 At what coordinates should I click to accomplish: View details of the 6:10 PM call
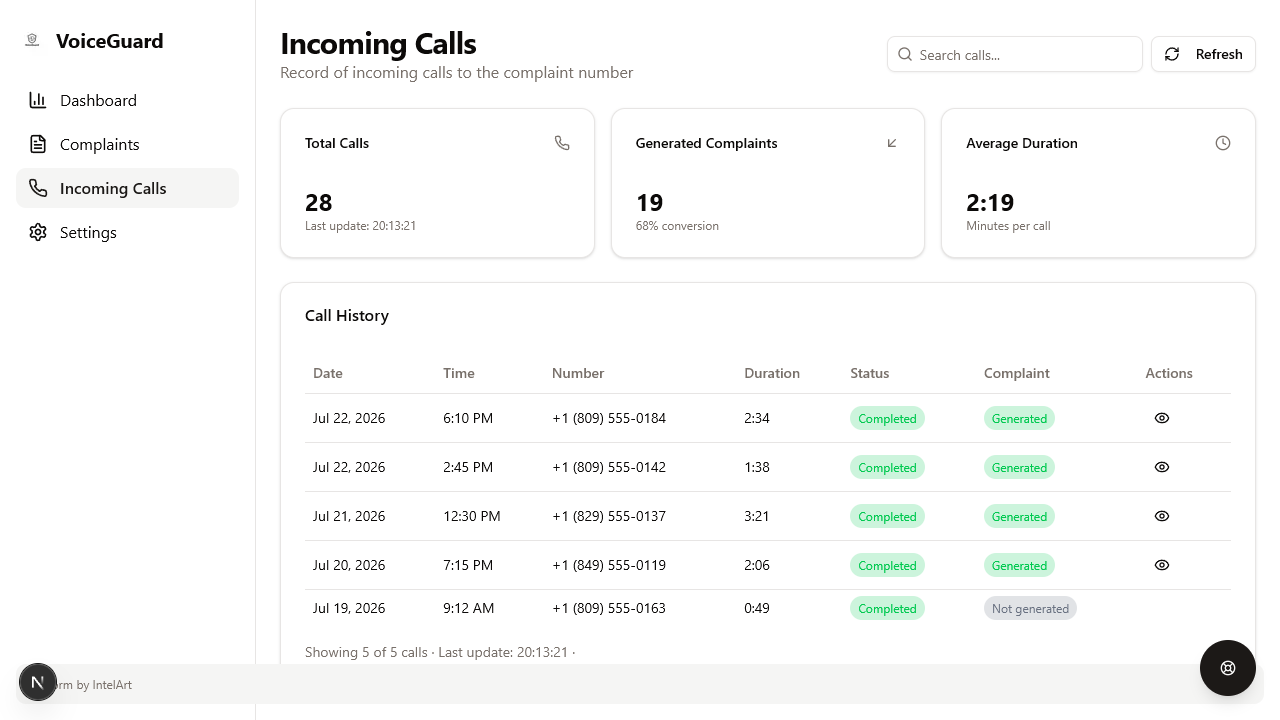pos(1161,418)
